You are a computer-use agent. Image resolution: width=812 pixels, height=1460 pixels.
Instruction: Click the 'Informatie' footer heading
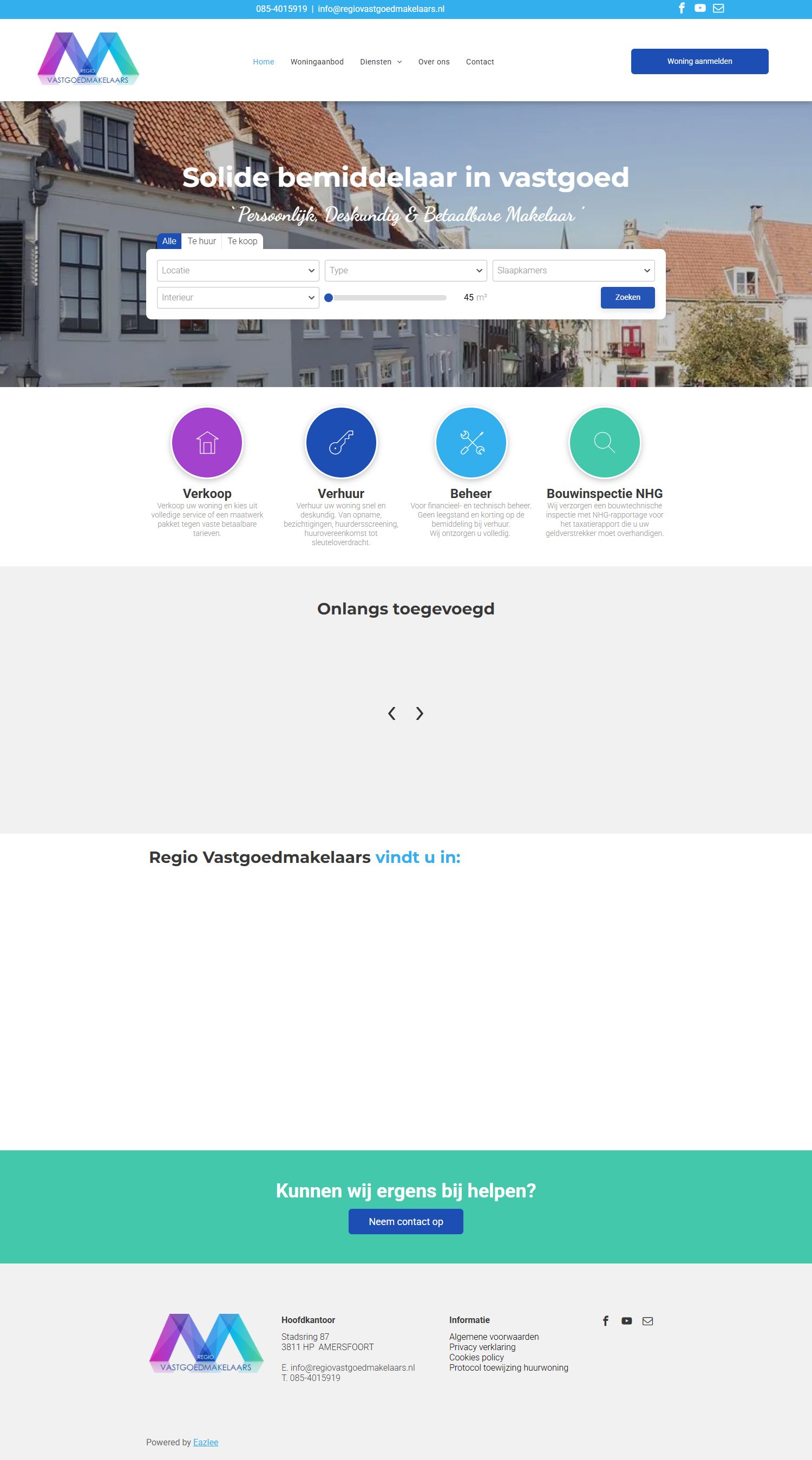point(469,1319)
